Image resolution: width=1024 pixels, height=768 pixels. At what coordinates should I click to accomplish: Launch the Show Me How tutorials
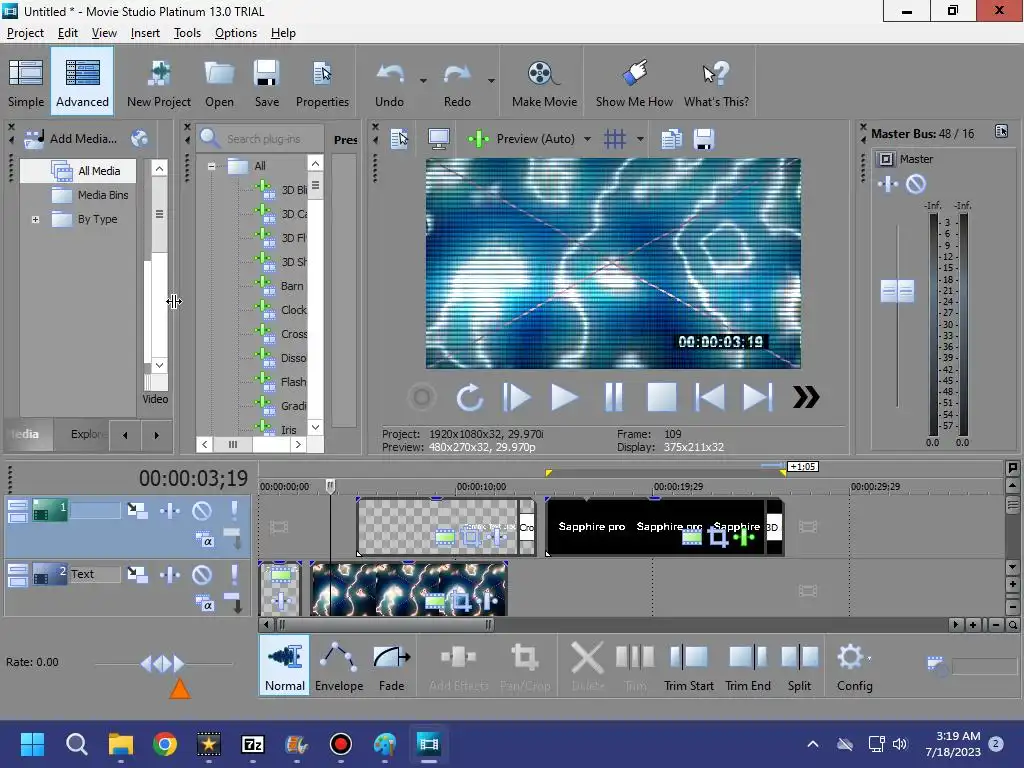coord(634,82)
